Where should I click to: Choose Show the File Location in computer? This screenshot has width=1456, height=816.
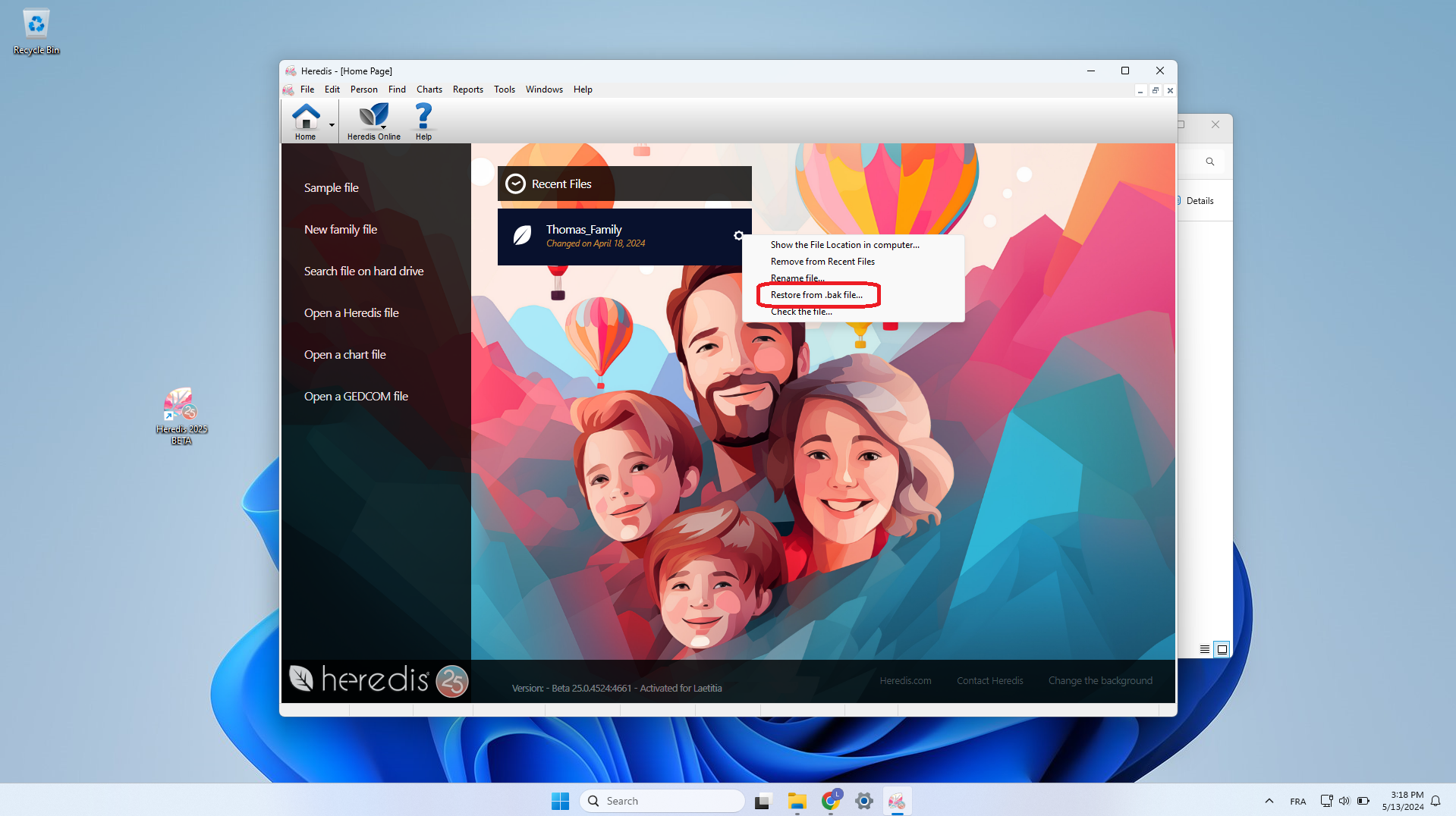[x=844, y=245]
